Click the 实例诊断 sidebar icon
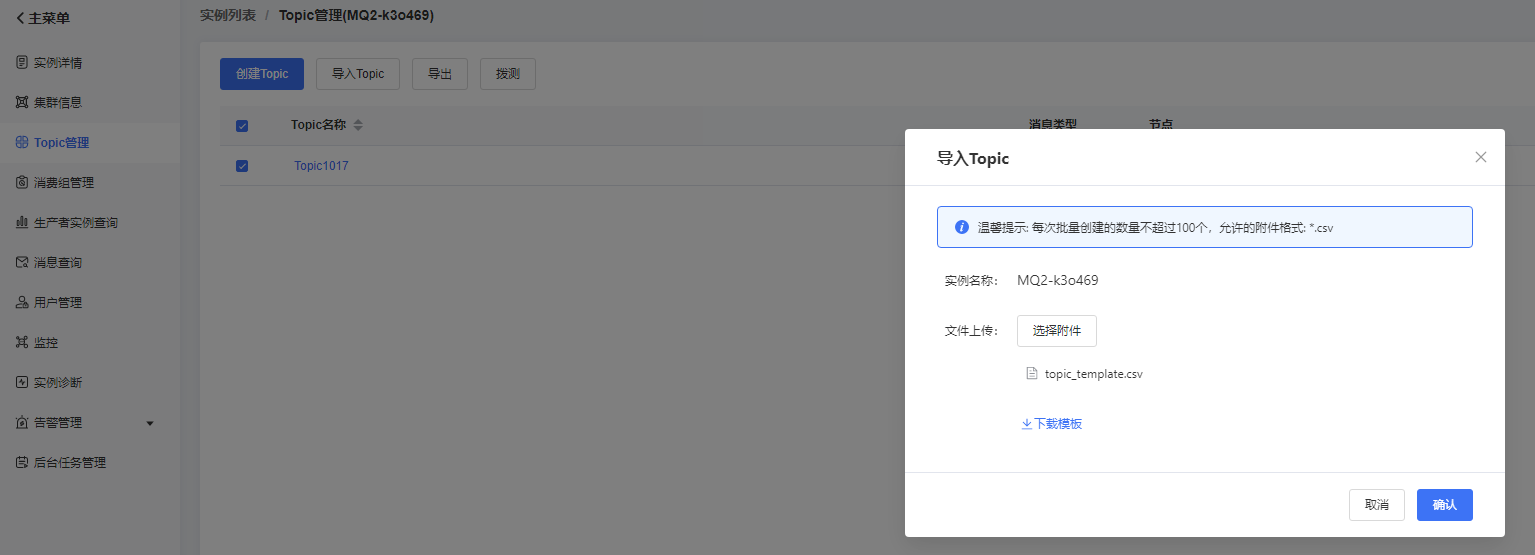1535x555 pixels. click(x=22, y=382)
